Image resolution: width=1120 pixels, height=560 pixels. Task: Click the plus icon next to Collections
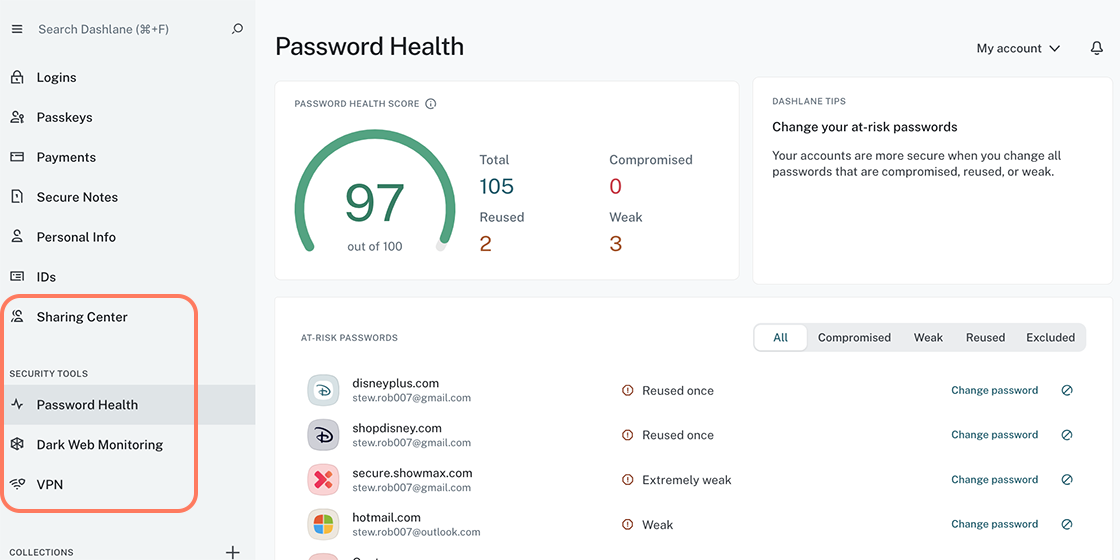[232, 552]
